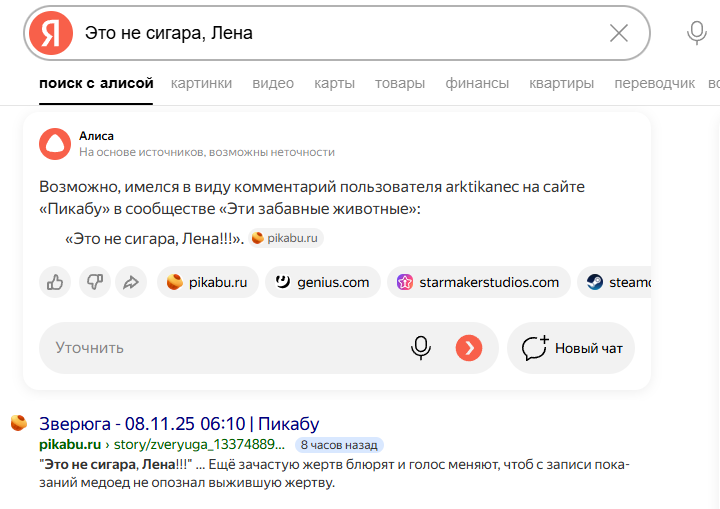
Task: Start a new chat with Новый чат
Action: [x=571, y=348]
